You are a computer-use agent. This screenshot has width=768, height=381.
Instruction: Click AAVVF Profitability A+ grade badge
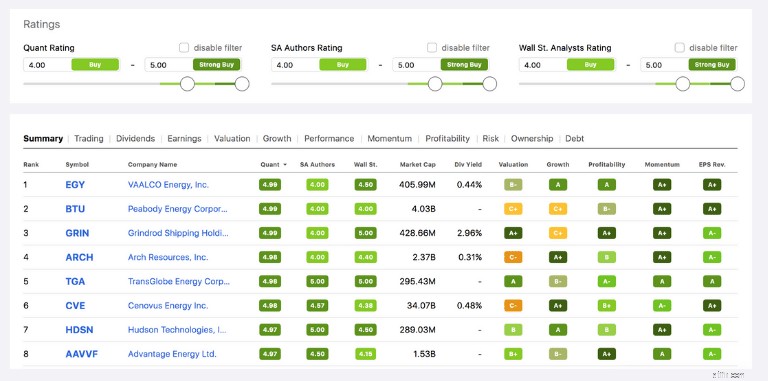606,354
